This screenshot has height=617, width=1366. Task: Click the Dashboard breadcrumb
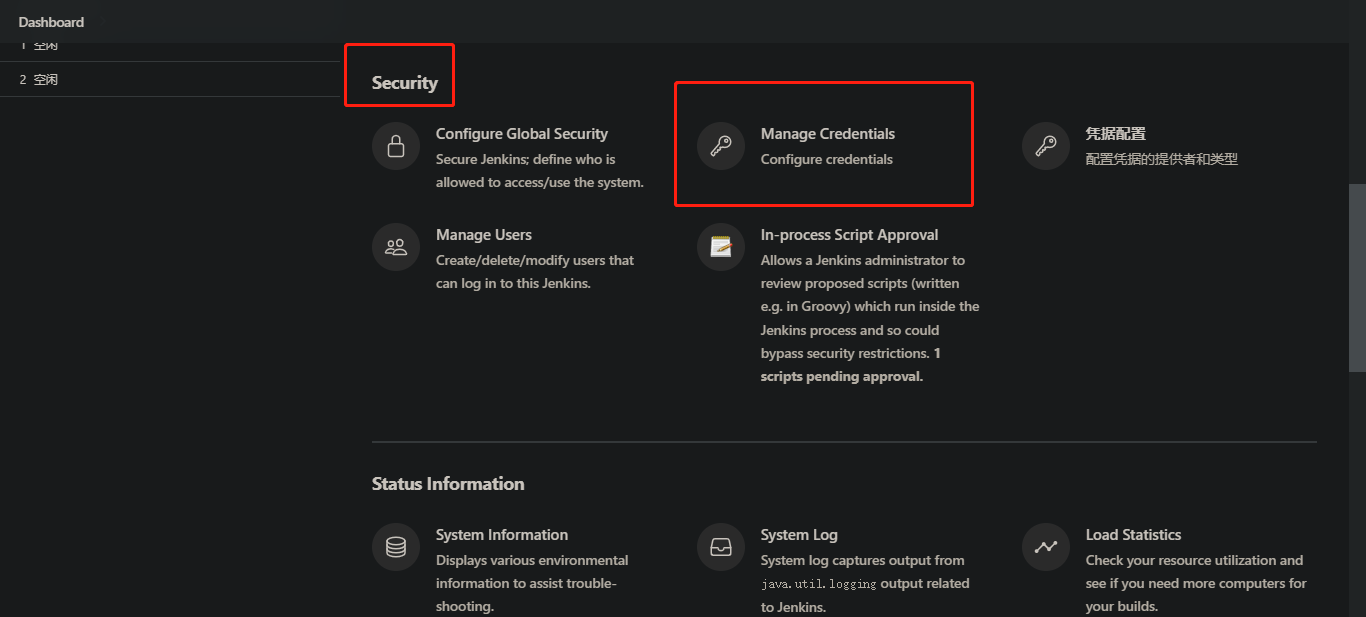(51, 22)
